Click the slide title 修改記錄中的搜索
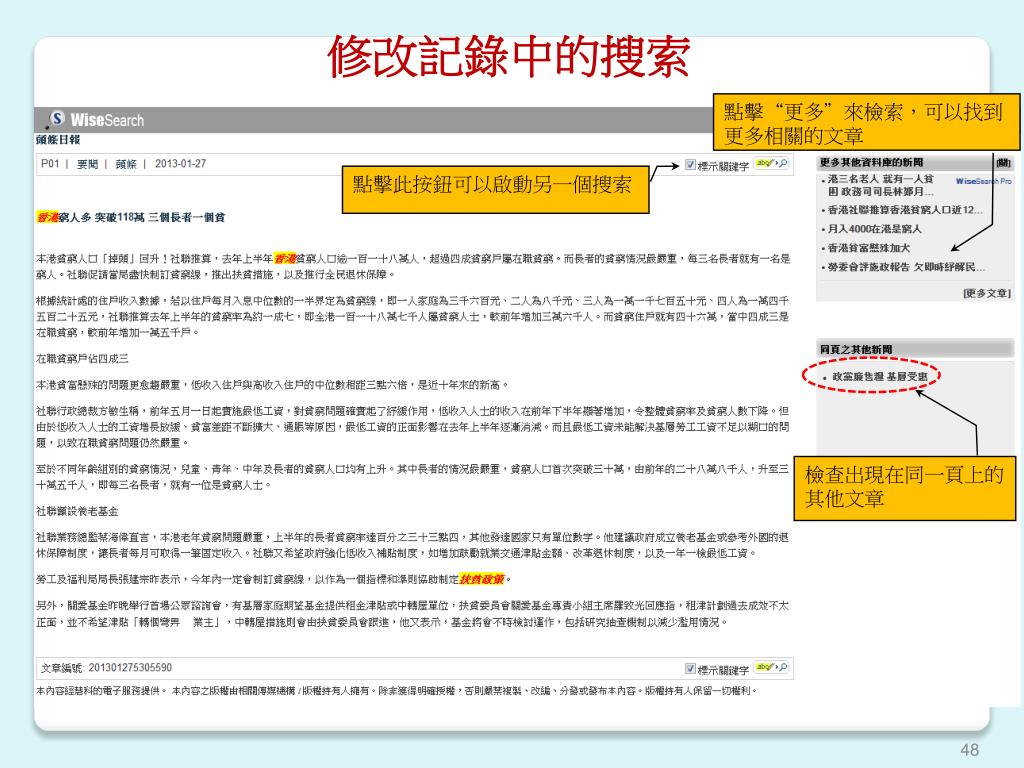1024x768 pixels. 509,56
